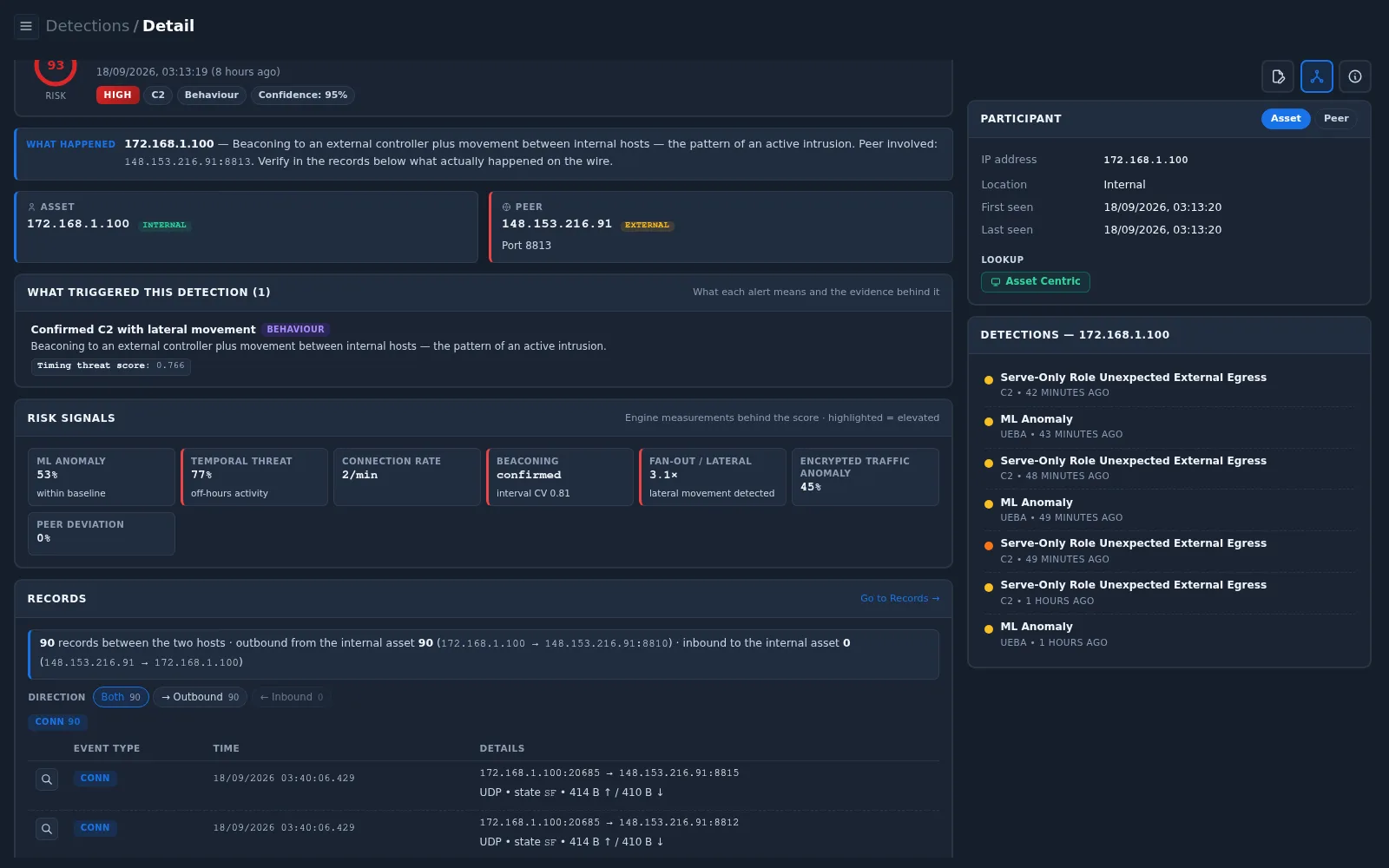This screenshot has height=868, width=1389.
Task: Click the Timing threat score 0.766 chip
Action: coord(111,366)
